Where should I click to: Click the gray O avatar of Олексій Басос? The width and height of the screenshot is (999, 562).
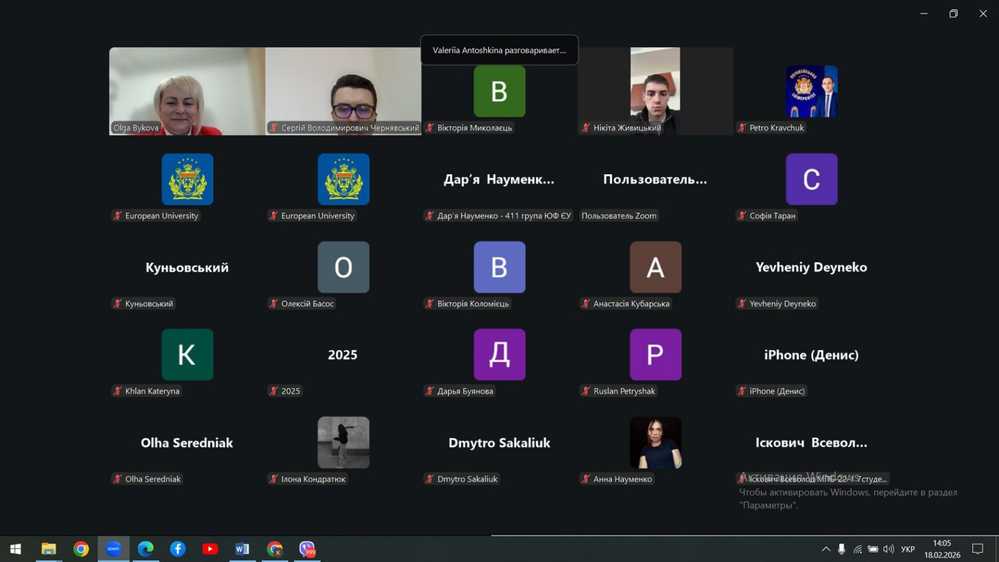click(x=343, y=267)
